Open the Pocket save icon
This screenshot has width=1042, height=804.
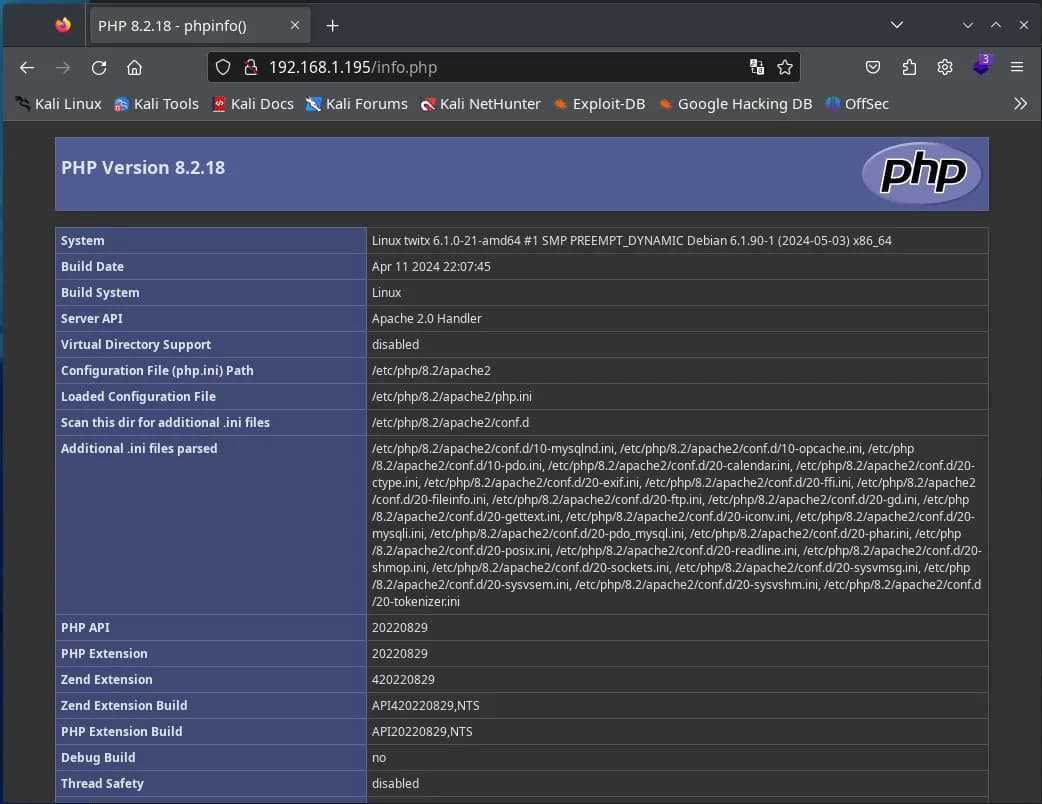(x=873, y=67)
